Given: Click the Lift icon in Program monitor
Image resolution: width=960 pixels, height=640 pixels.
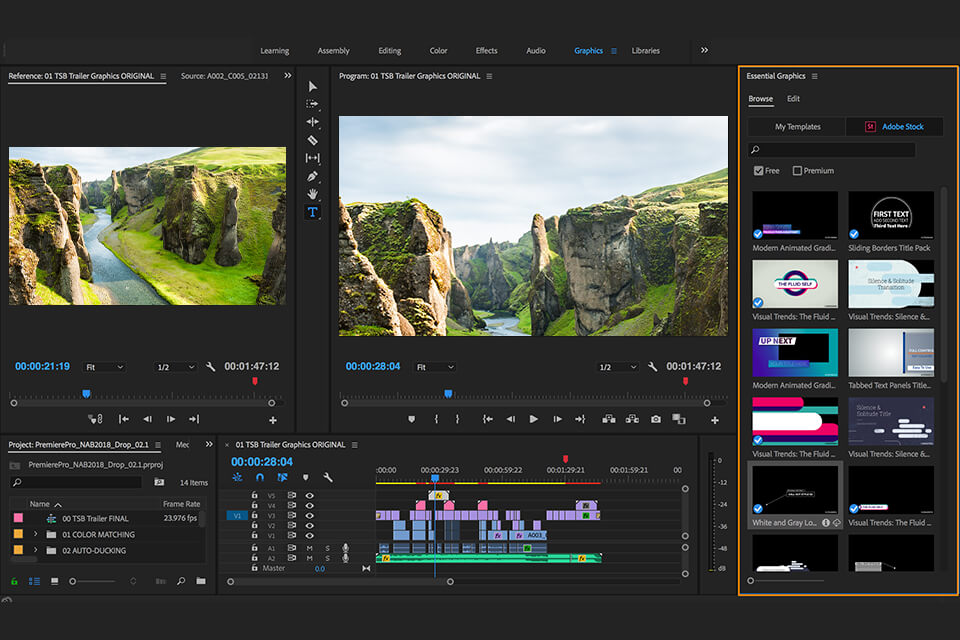Looking at the screenshot, I should [608, 420].
